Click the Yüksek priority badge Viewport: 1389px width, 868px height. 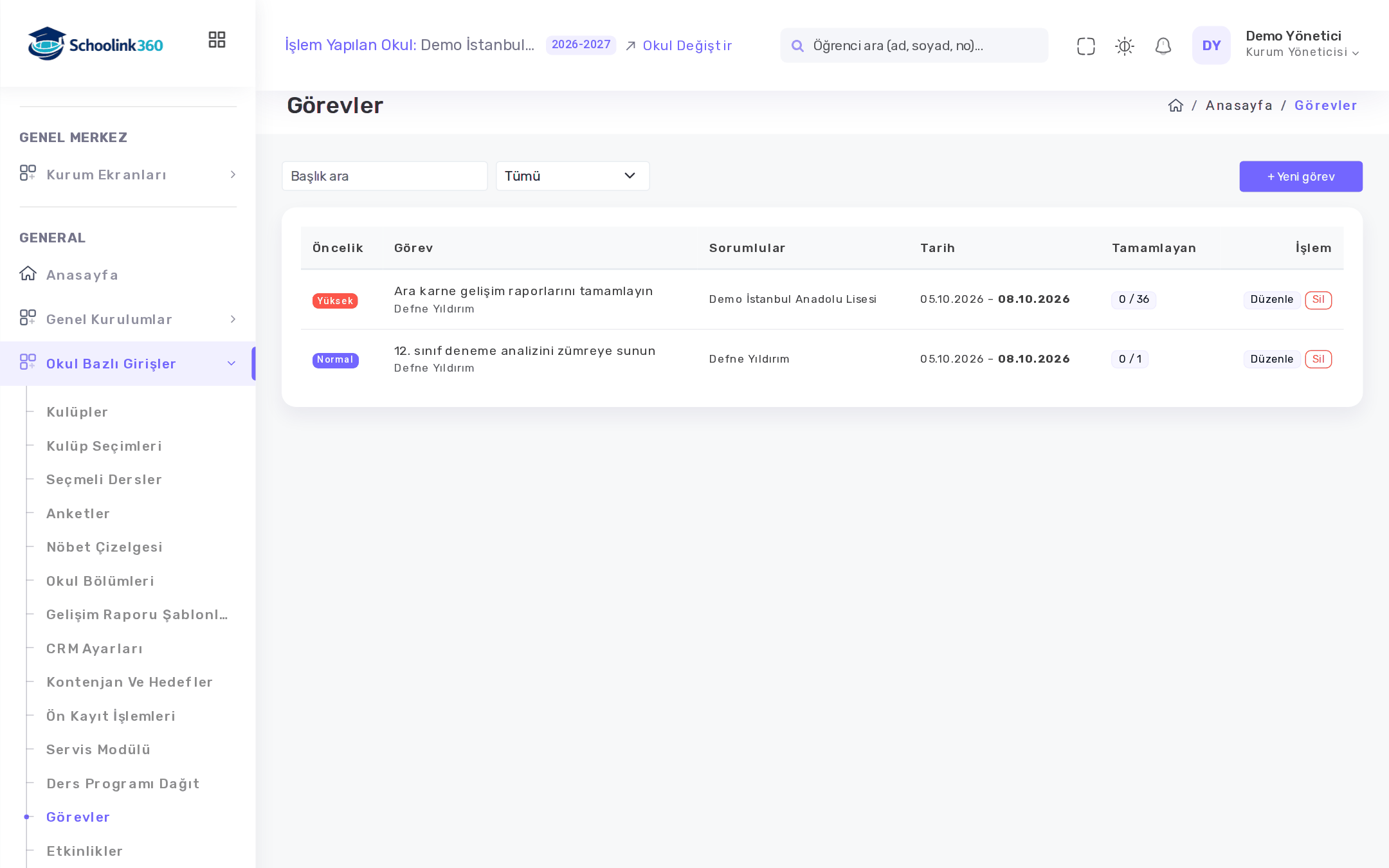[335, 301]
